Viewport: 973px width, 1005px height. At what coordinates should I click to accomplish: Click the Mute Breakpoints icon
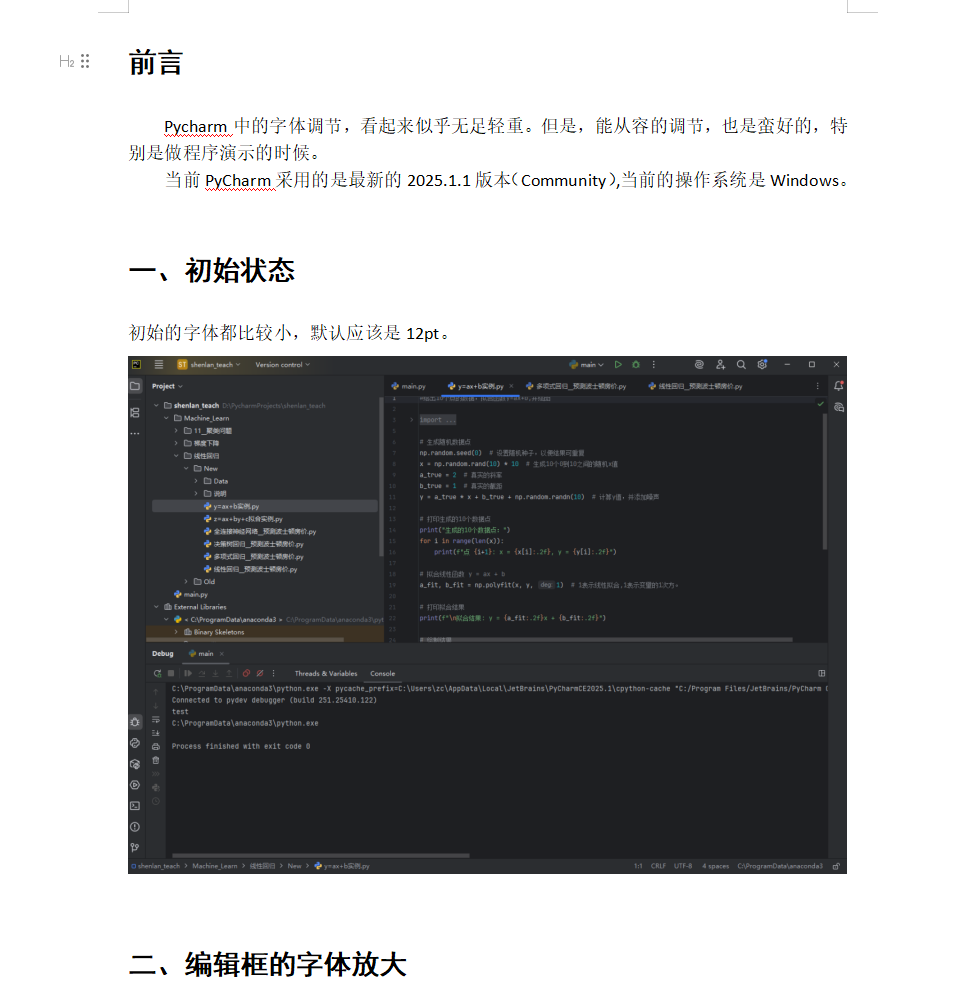260,673
